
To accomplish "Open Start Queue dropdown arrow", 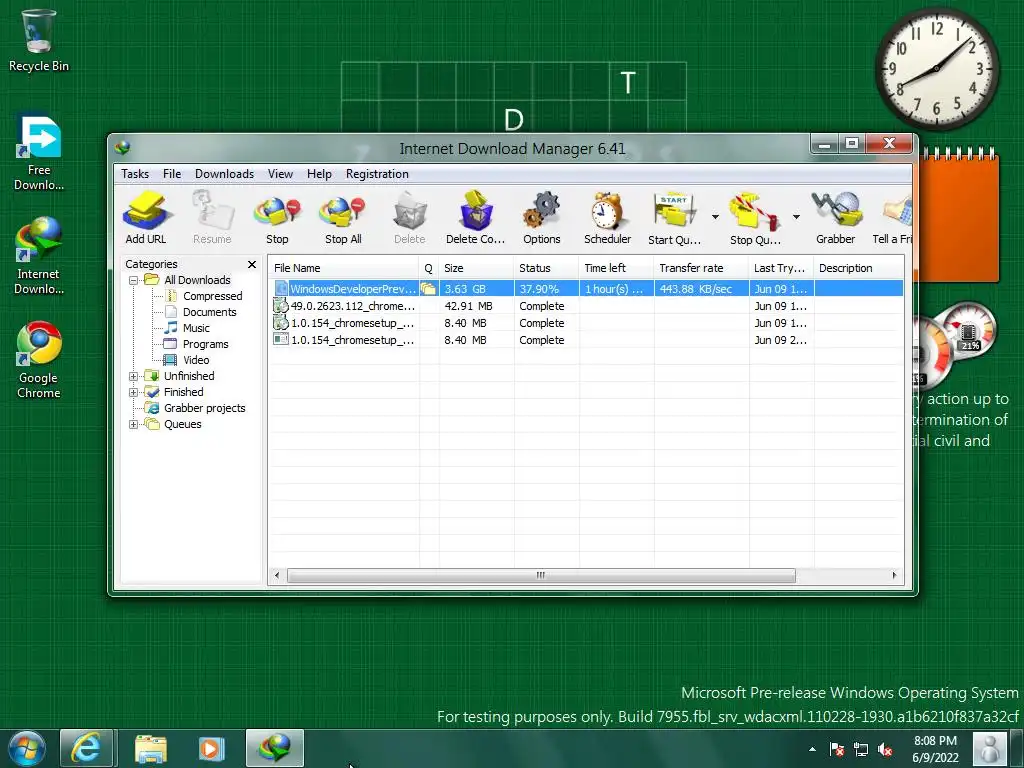I will click(715, 217).
